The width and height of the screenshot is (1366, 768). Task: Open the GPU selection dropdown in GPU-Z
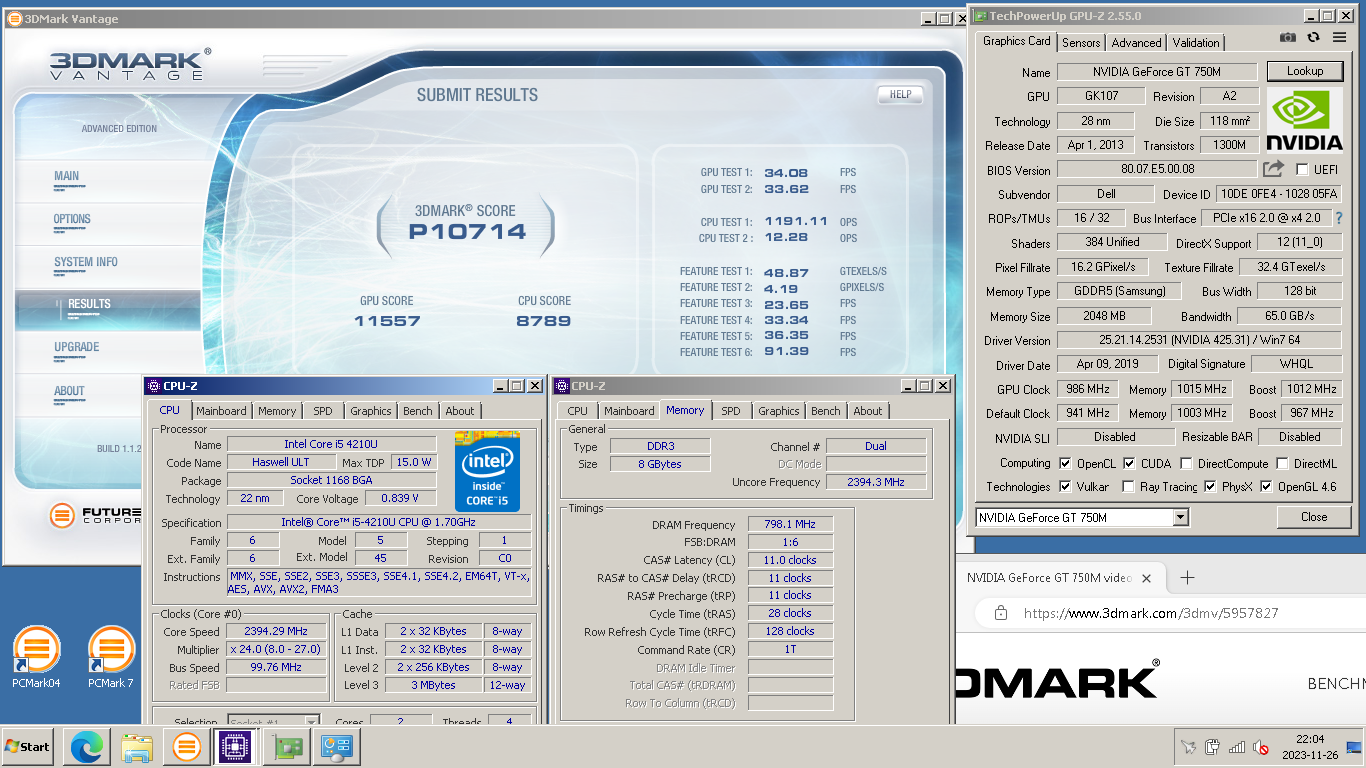[1181, 517]
